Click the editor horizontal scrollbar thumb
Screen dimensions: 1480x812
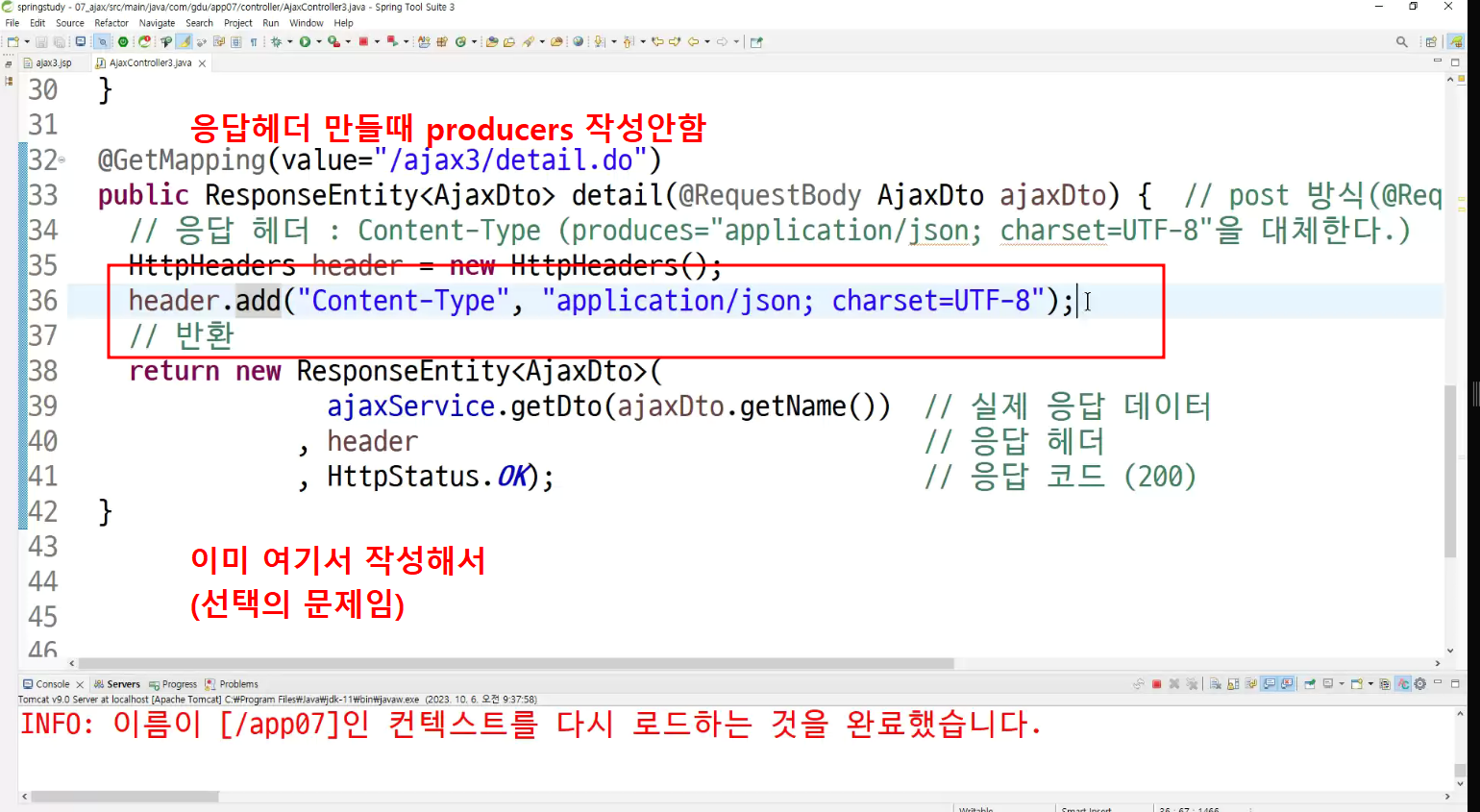(516, 663)
